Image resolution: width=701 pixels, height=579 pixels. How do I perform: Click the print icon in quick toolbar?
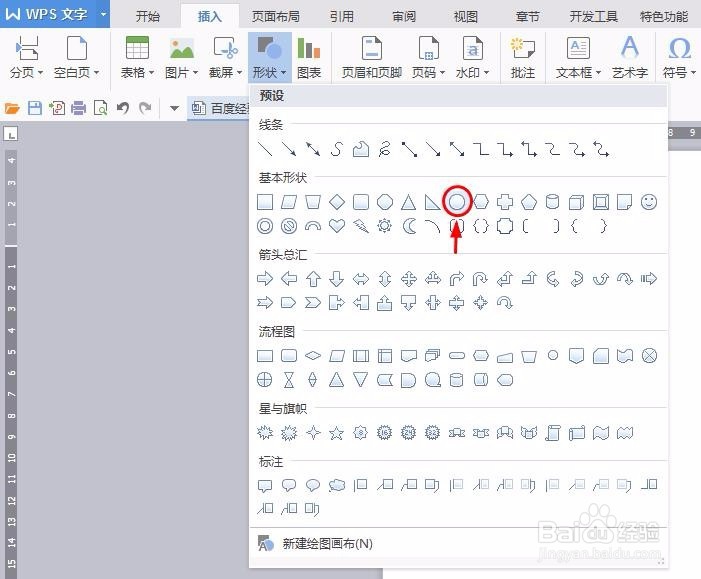tap(79, 108)
